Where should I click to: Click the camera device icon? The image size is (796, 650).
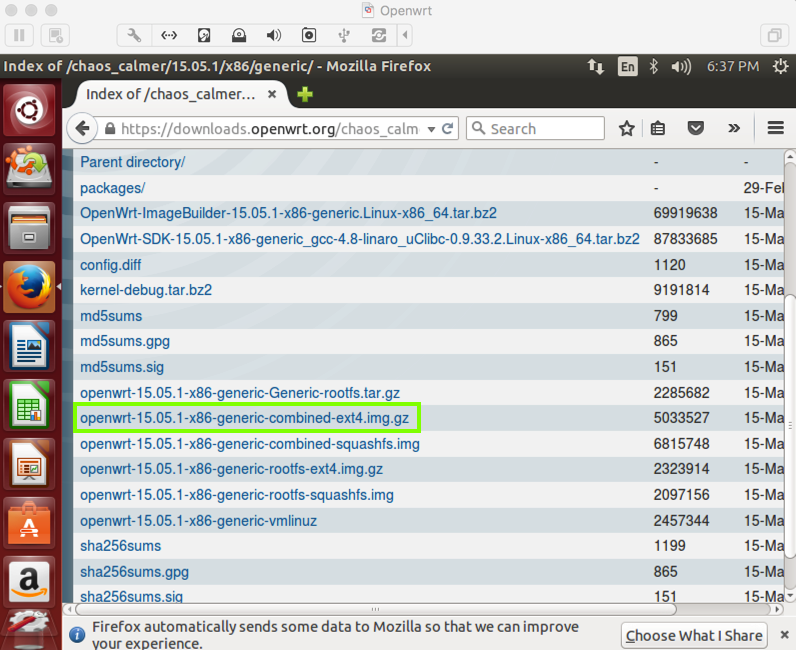click(x=309, y=35)
